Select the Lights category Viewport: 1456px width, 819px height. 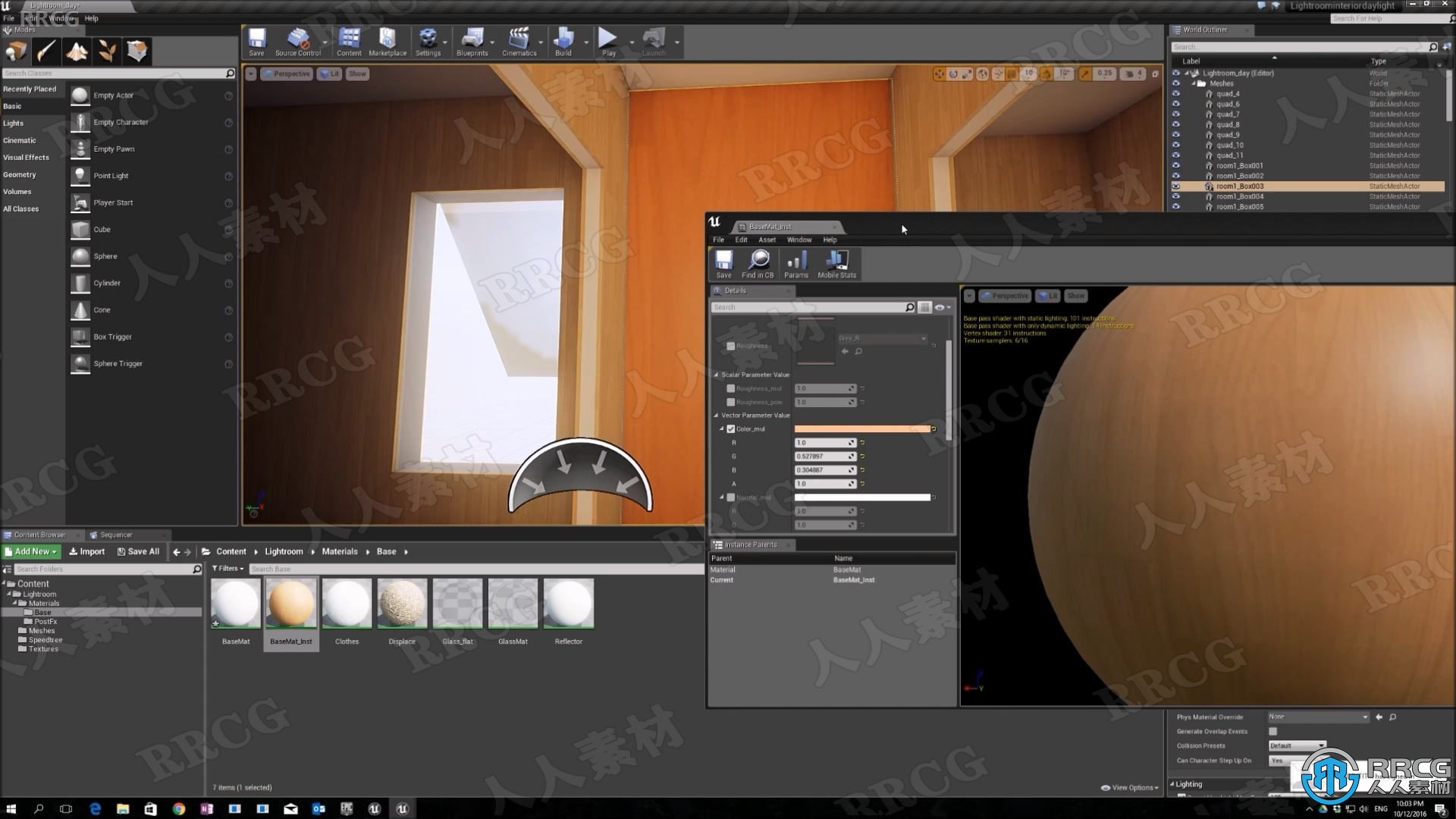[x=13, y=123]
